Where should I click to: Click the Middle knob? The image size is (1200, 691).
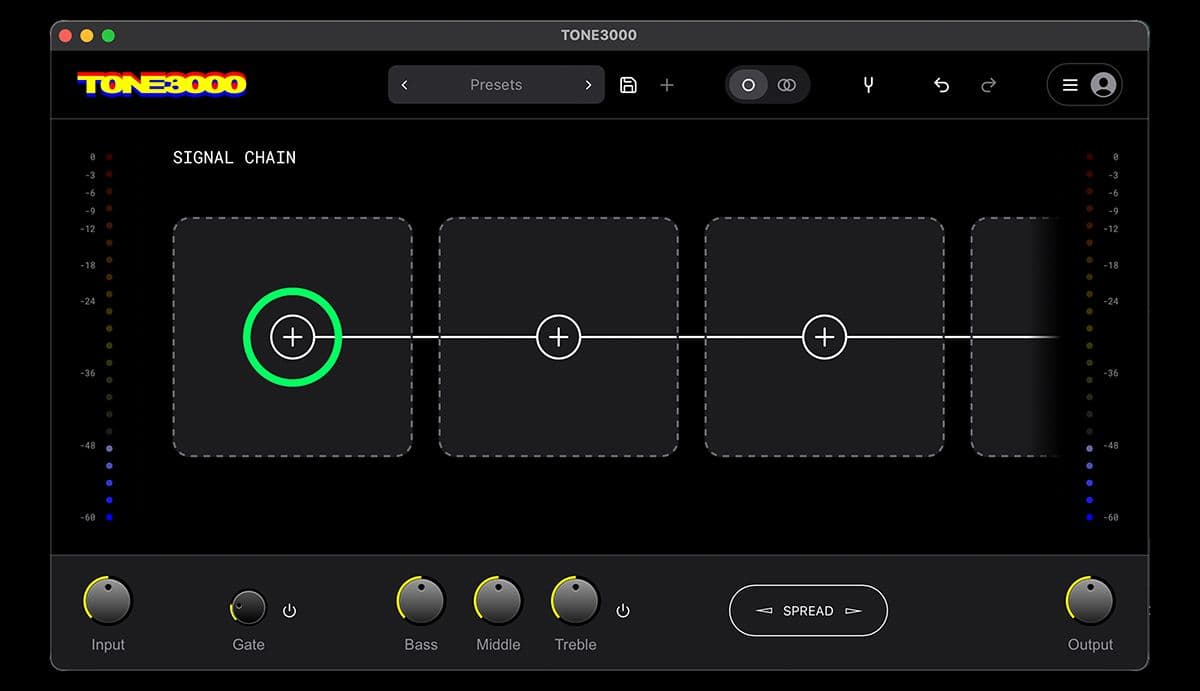click(498, 601)
